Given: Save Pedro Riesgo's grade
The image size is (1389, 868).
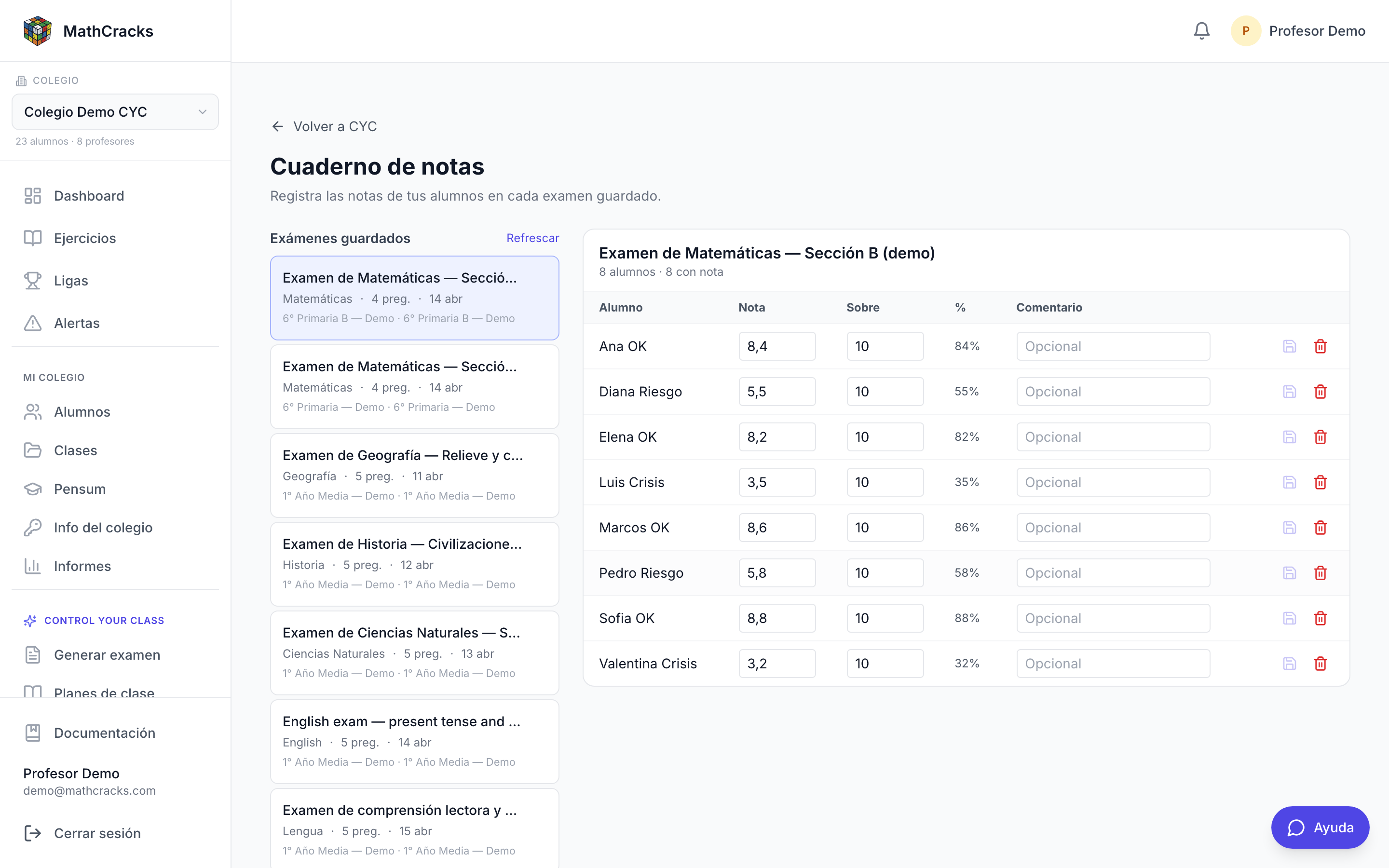Looking at the screenshot, I should pos(1289,573).
